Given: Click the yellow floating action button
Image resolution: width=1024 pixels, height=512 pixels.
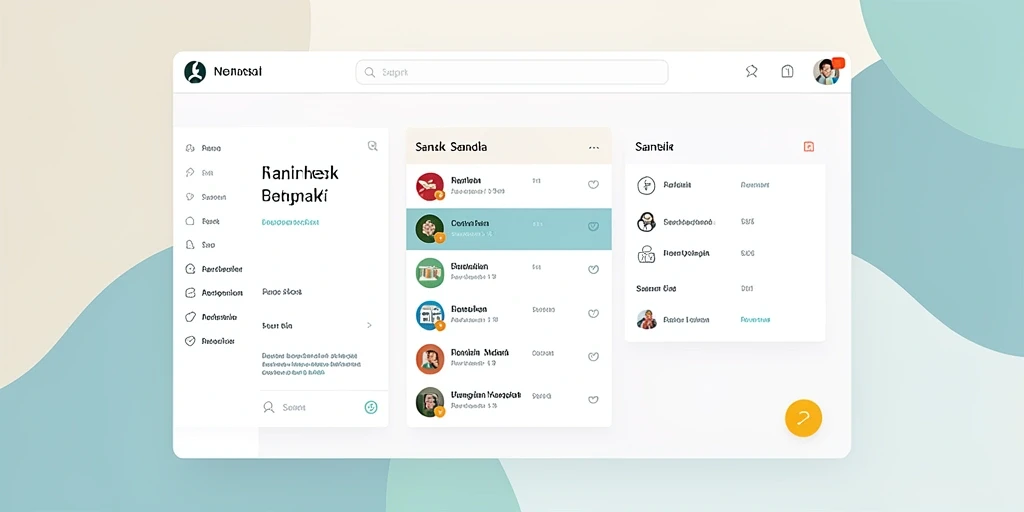Looking at the screenshot, I should 803,418.
